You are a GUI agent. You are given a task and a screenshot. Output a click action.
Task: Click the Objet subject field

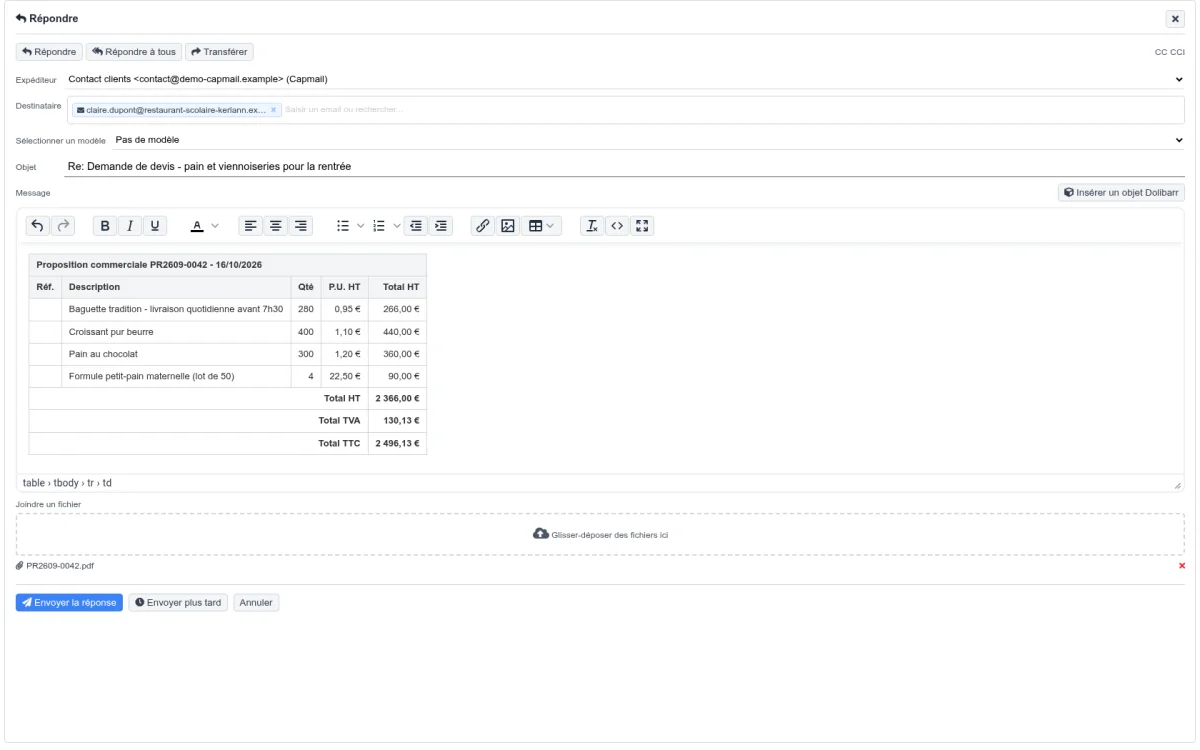[625, 166]
